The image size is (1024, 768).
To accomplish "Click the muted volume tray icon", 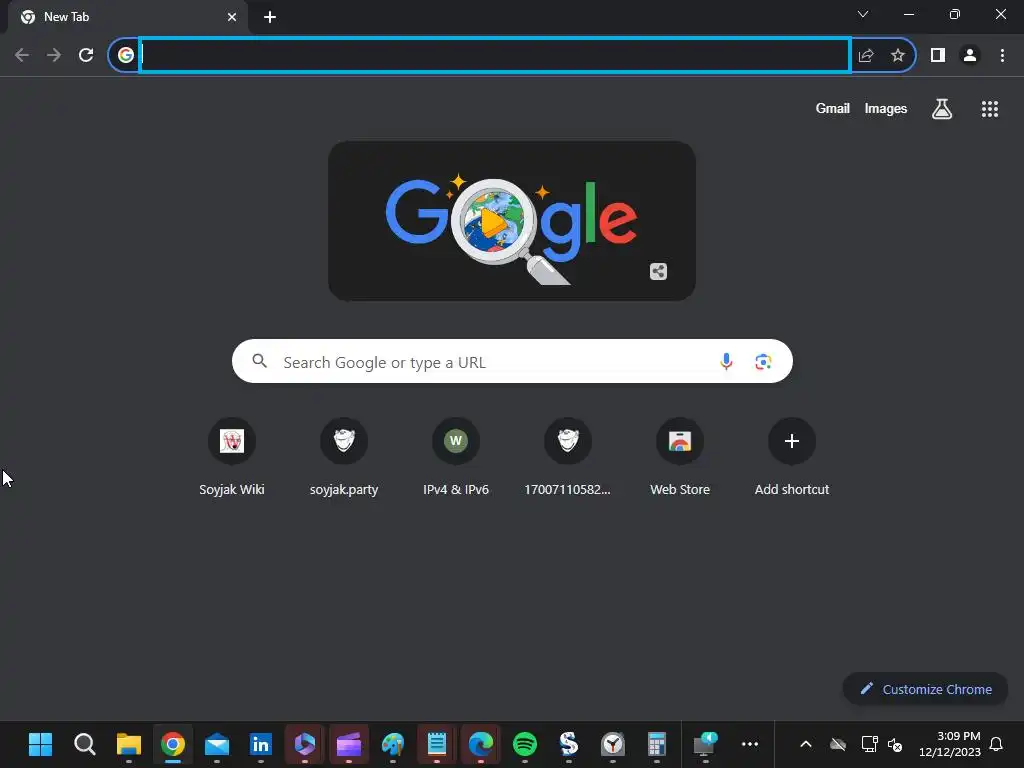I will click(895, 744).
